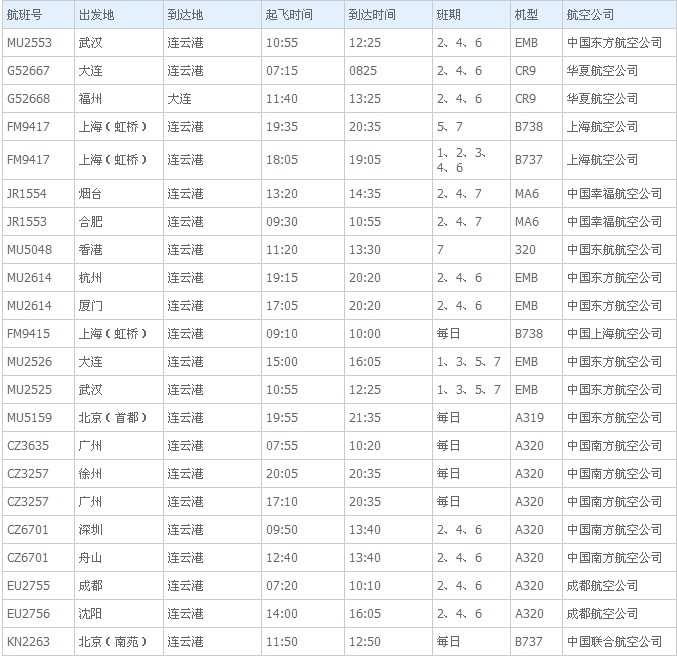Click the 起飞时间 column header
The image size is (677, 661).
288,16
